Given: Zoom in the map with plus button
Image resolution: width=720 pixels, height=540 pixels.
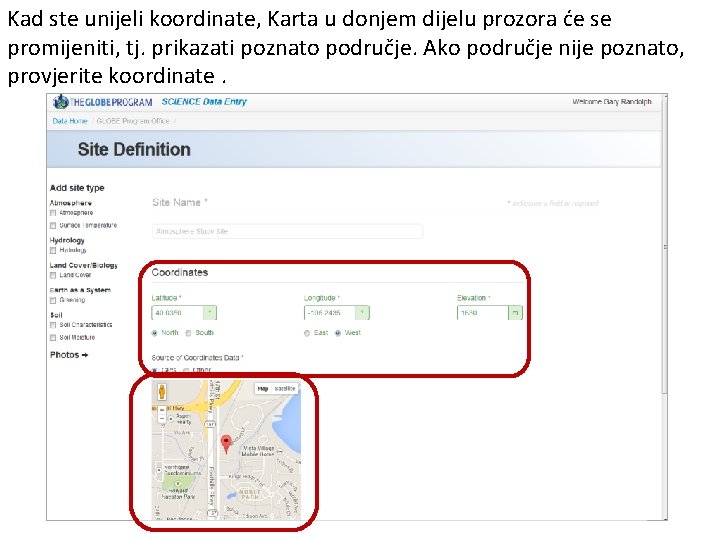Looking at the screenshot, I should [162, 410].
